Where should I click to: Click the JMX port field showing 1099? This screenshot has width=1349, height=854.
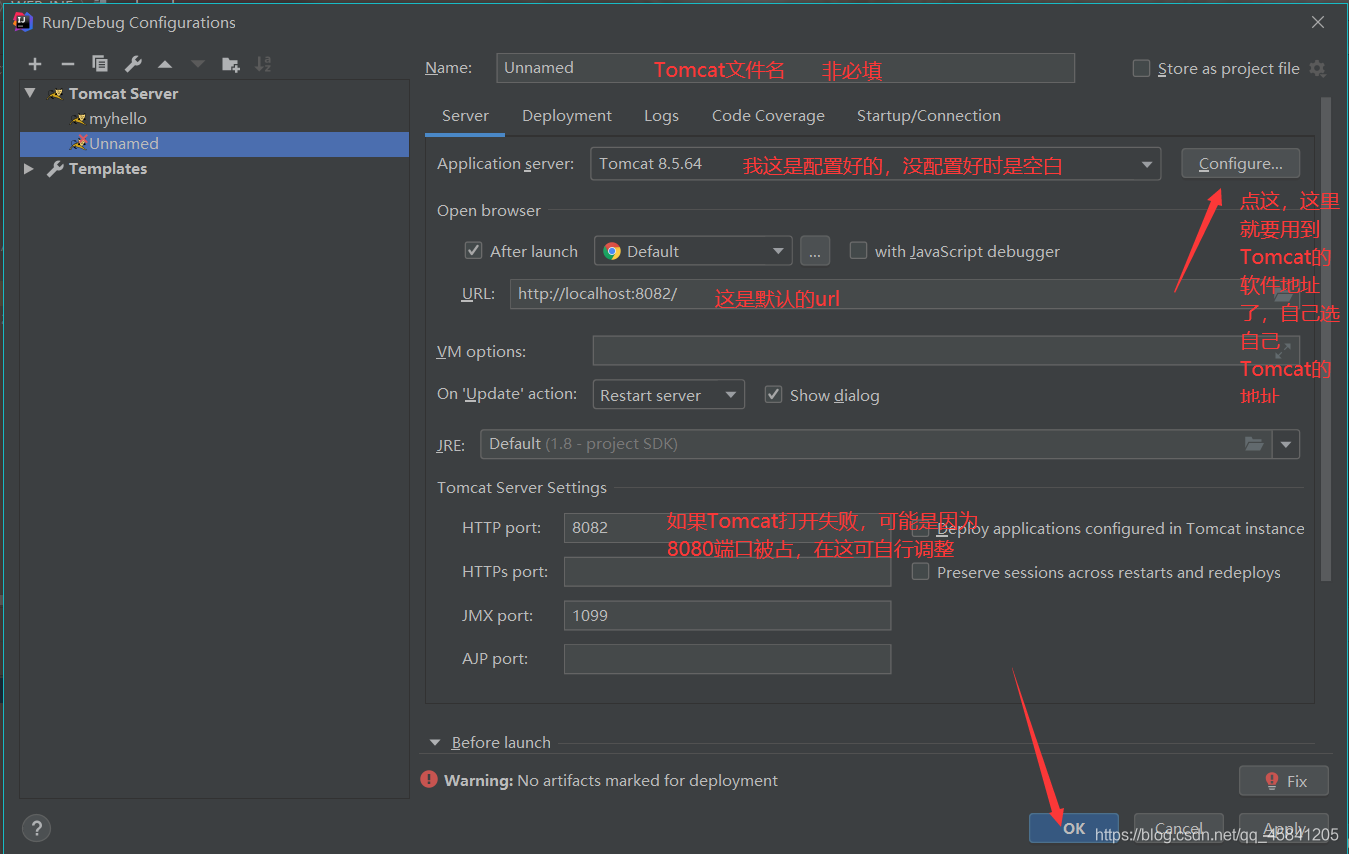(x=727, y=615)
